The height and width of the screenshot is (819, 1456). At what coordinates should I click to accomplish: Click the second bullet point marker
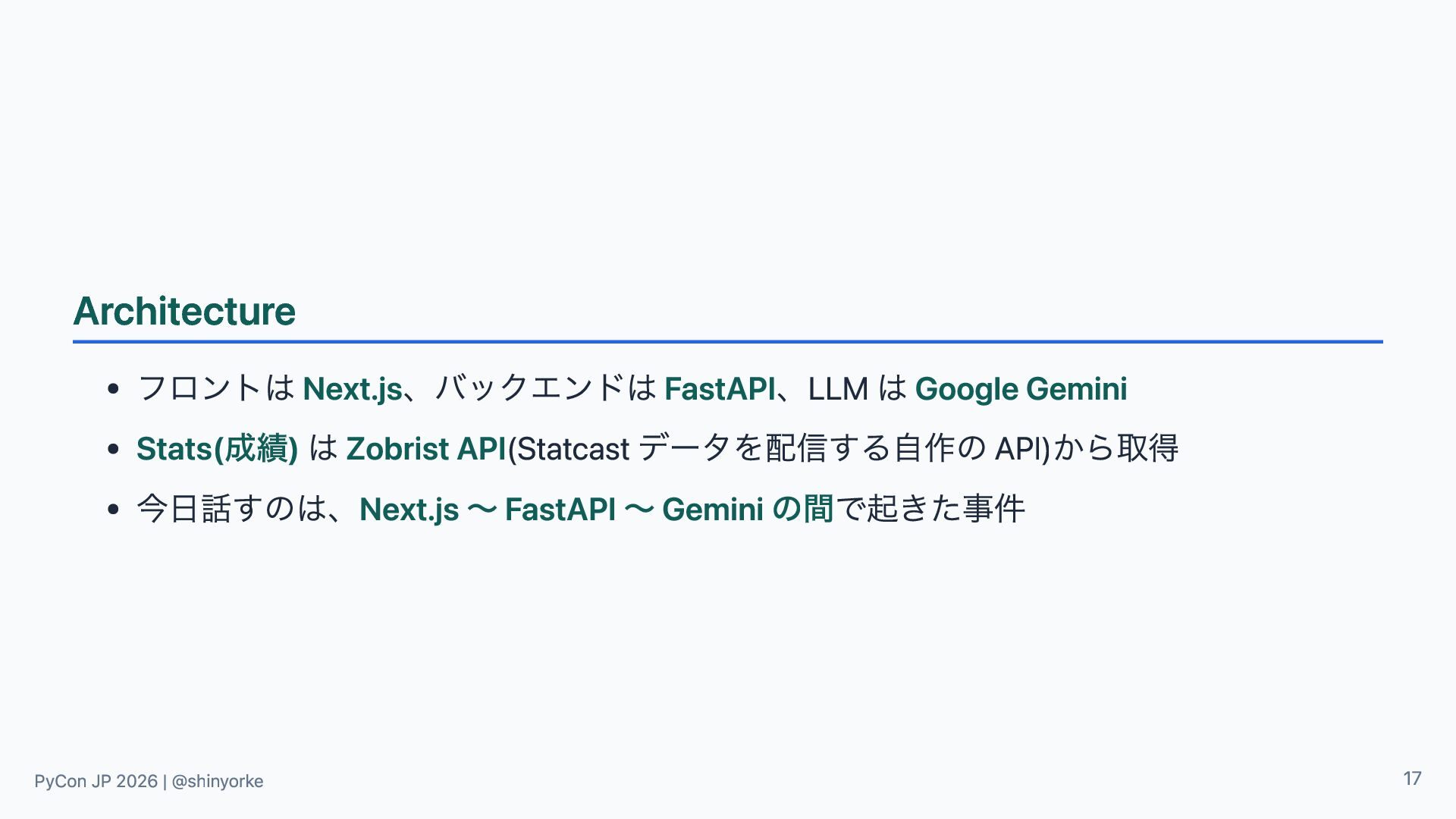pos(113,450)
